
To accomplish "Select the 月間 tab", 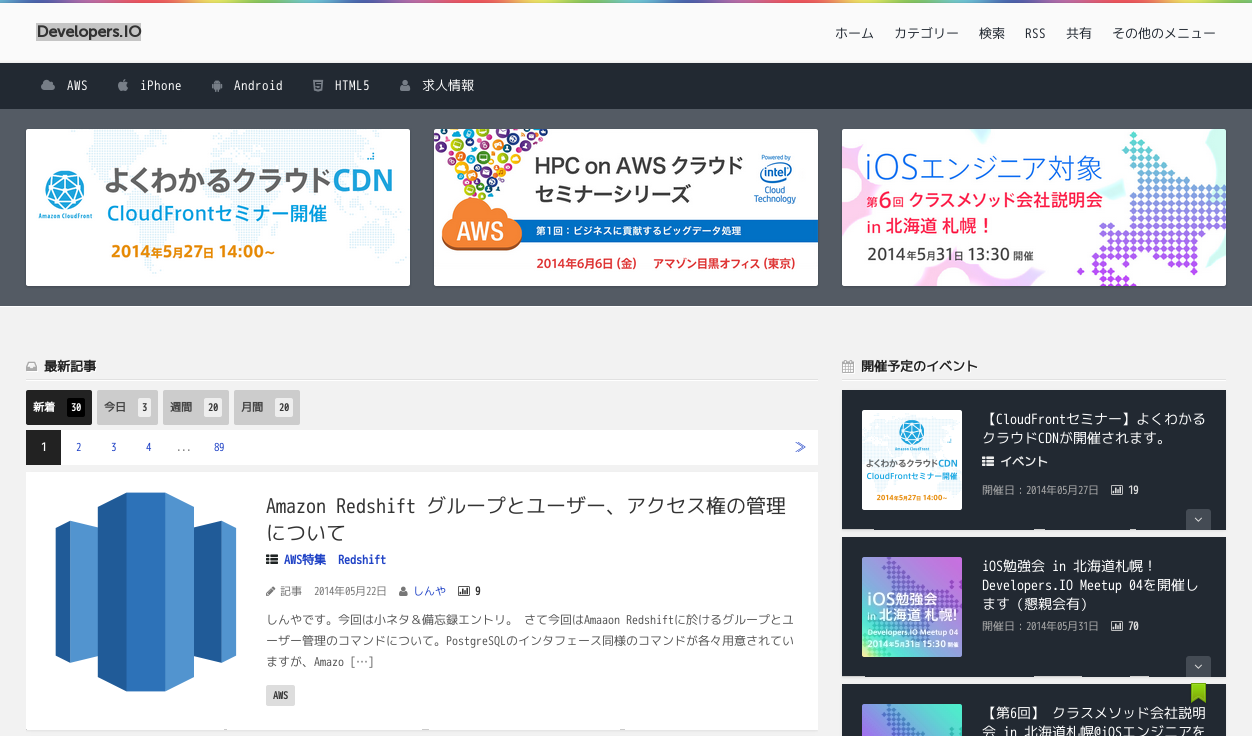I will [267, 407].
